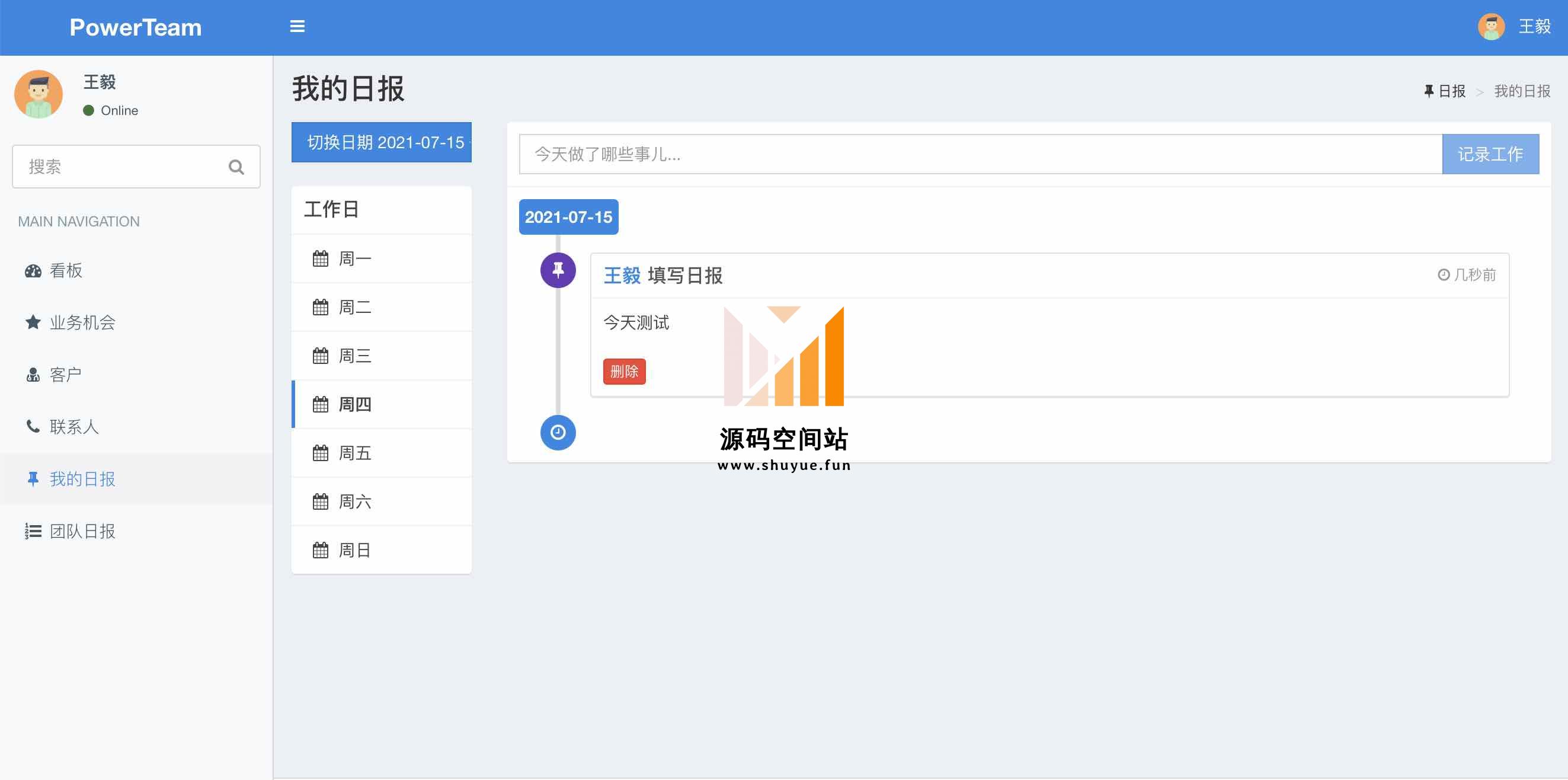The width and height of the screenshot is (1568, 780).
Task: Click the 我的日报 breadcrumb item
Action: coord(1522,91)
